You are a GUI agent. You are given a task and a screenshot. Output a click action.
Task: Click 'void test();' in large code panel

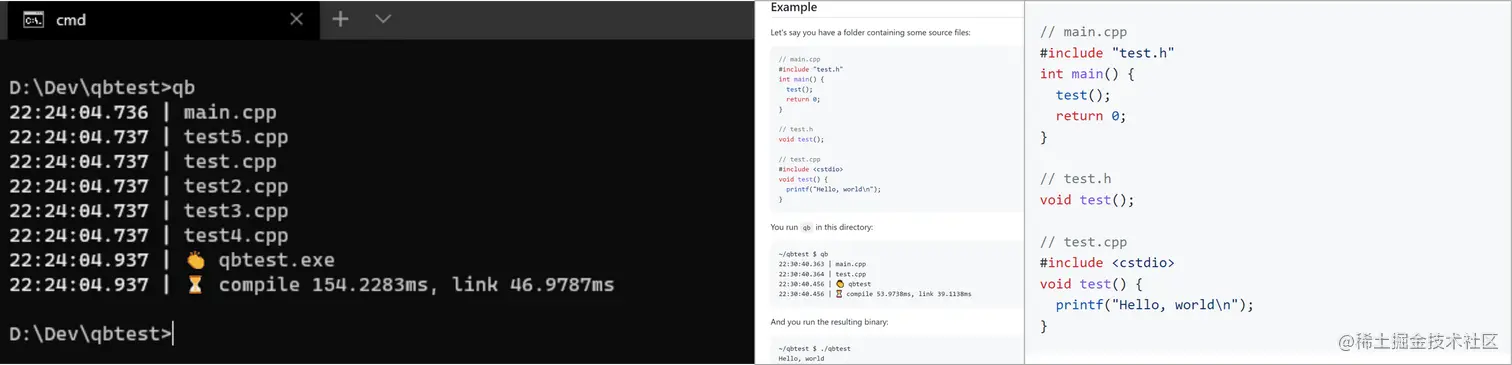pyautogui.click(x=1087, y=200)
